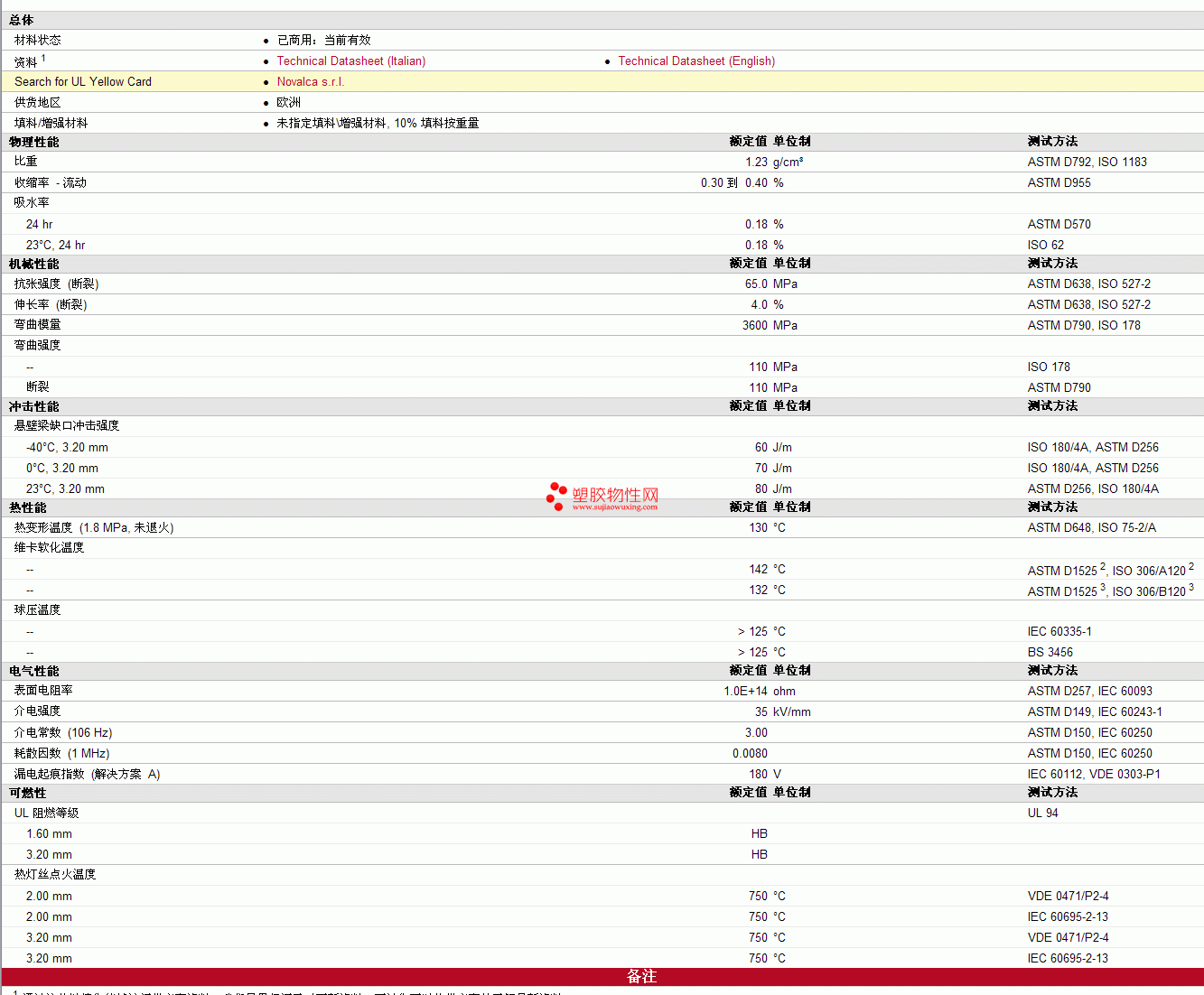Select the supply region value '欧洲'
The image size is (1204, 995).
click(289, 103)
